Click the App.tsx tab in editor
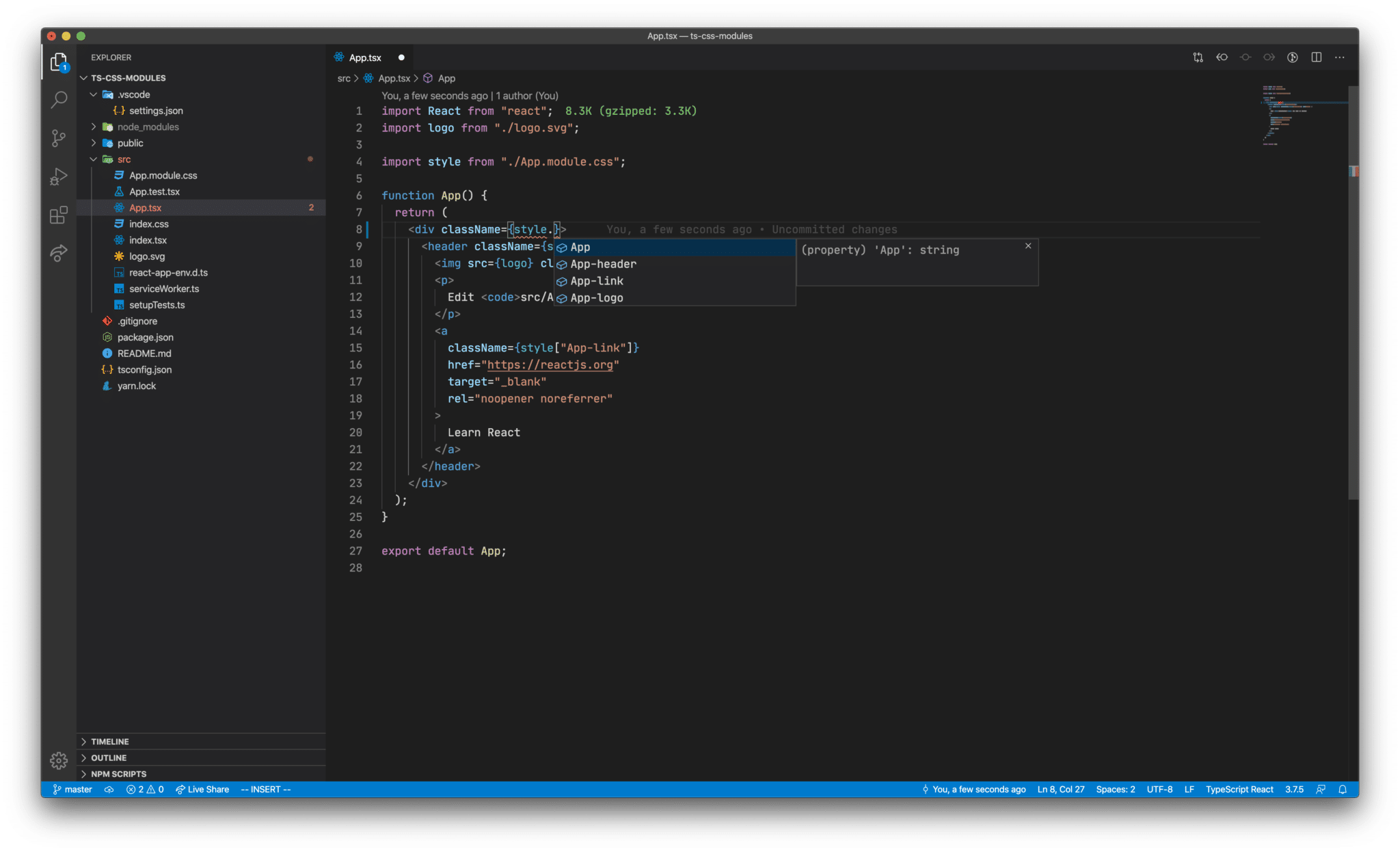This screenshot has width=1400, height=852. [364, 56]
